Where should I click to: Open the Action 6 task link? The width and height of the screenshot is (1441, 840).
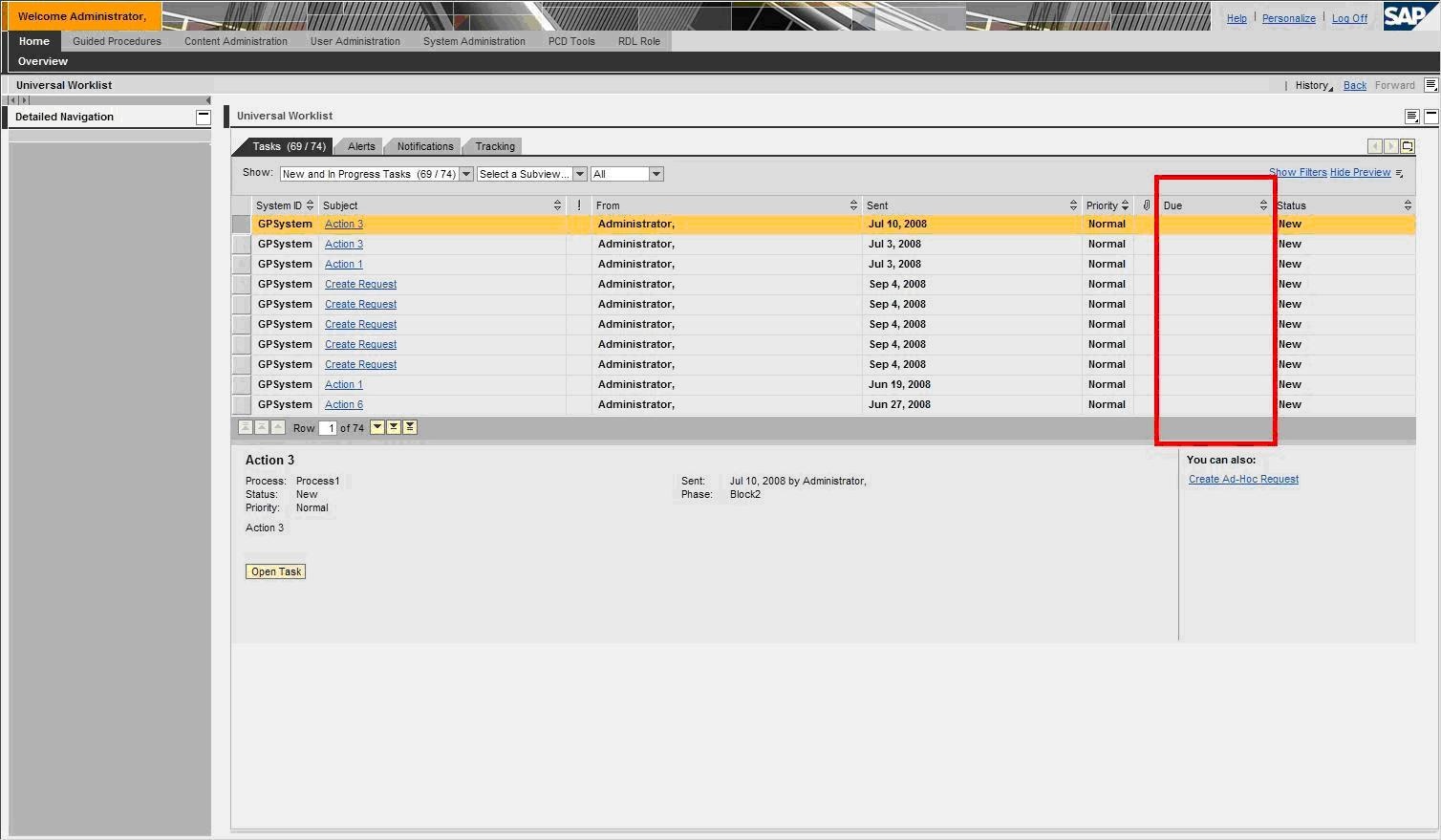[344, 404]
